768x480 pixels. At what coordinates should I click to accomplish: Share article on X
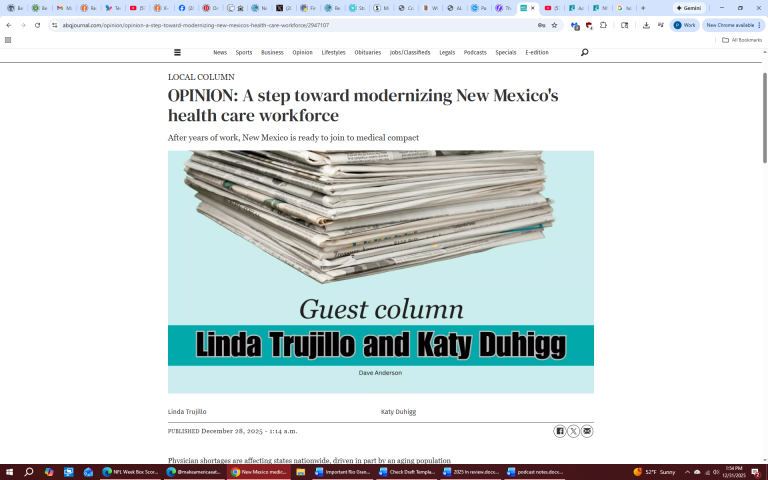pyautogui.click(x=573, y=431)
